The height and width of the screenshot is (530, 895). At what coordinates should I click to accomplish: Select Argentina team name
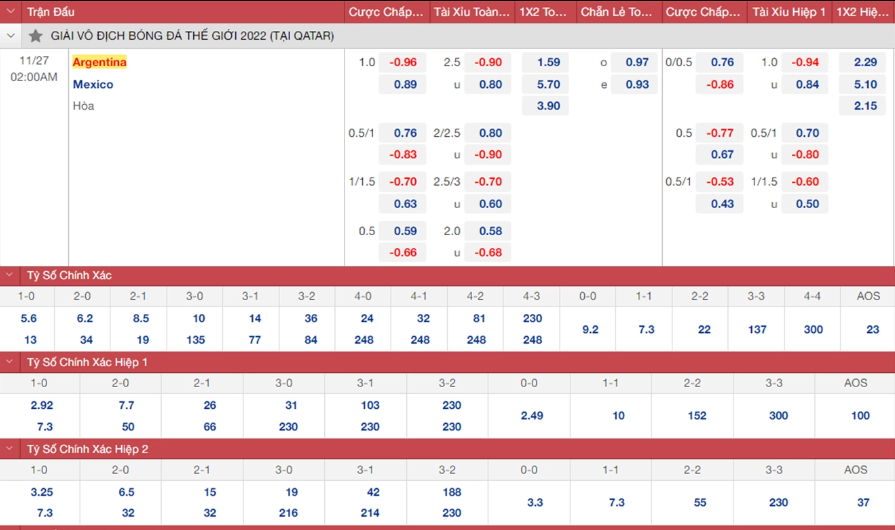(99, 62)
